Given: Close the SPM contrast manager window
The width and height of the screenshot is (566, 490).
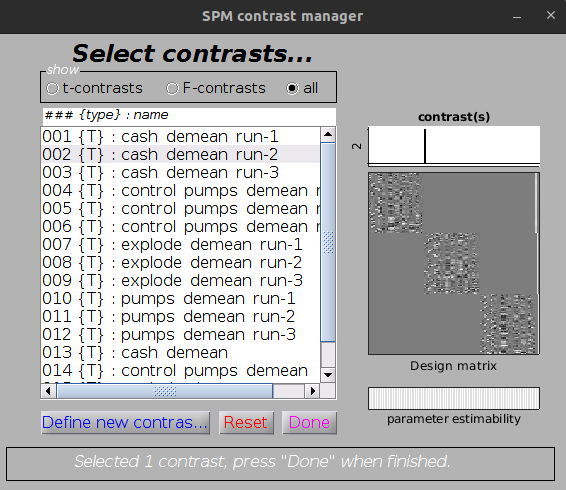Looking at the screenshot, I should coord(550,15).
